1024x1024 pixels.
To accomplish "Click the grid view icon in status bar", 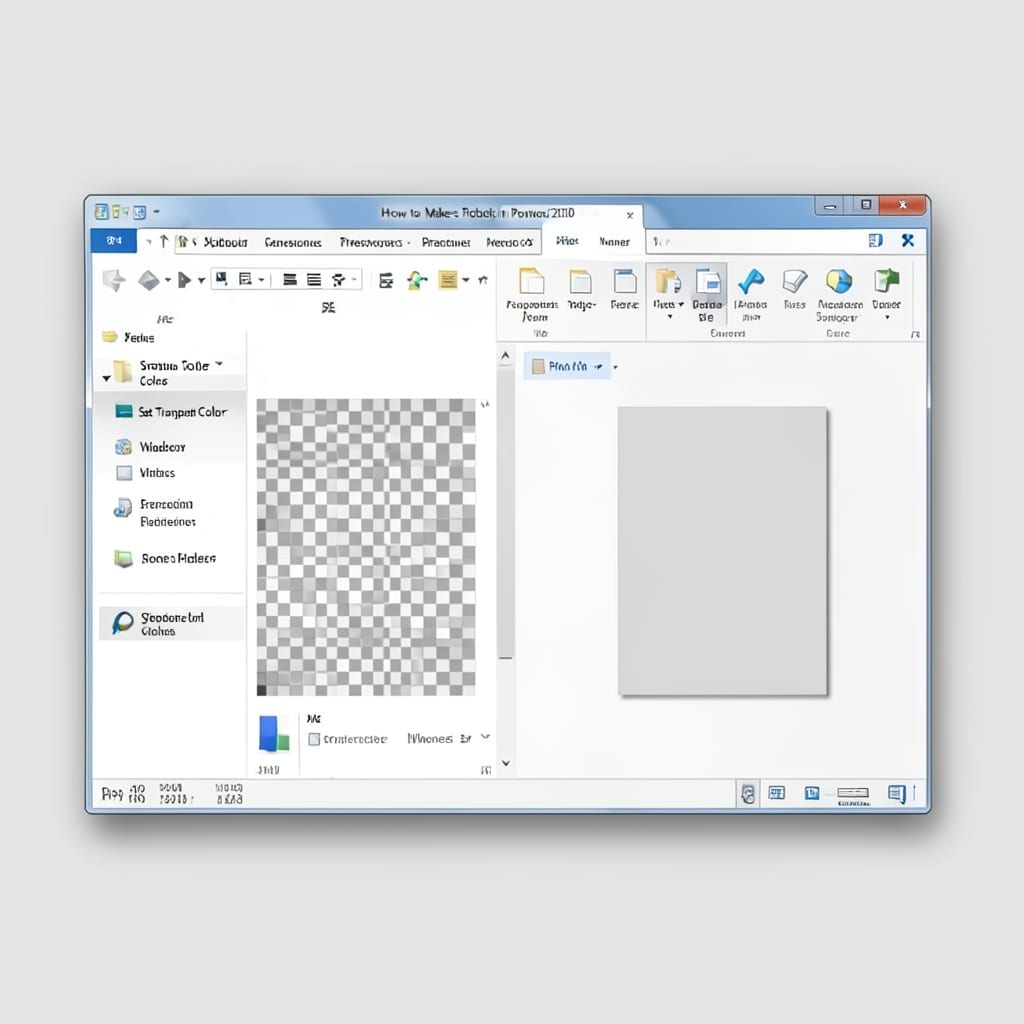I will pyautogui.click(x=776, y=793).
